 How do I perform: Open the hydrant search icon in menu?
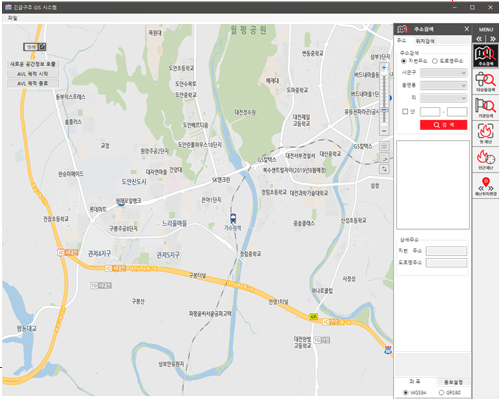pos(485,82)
